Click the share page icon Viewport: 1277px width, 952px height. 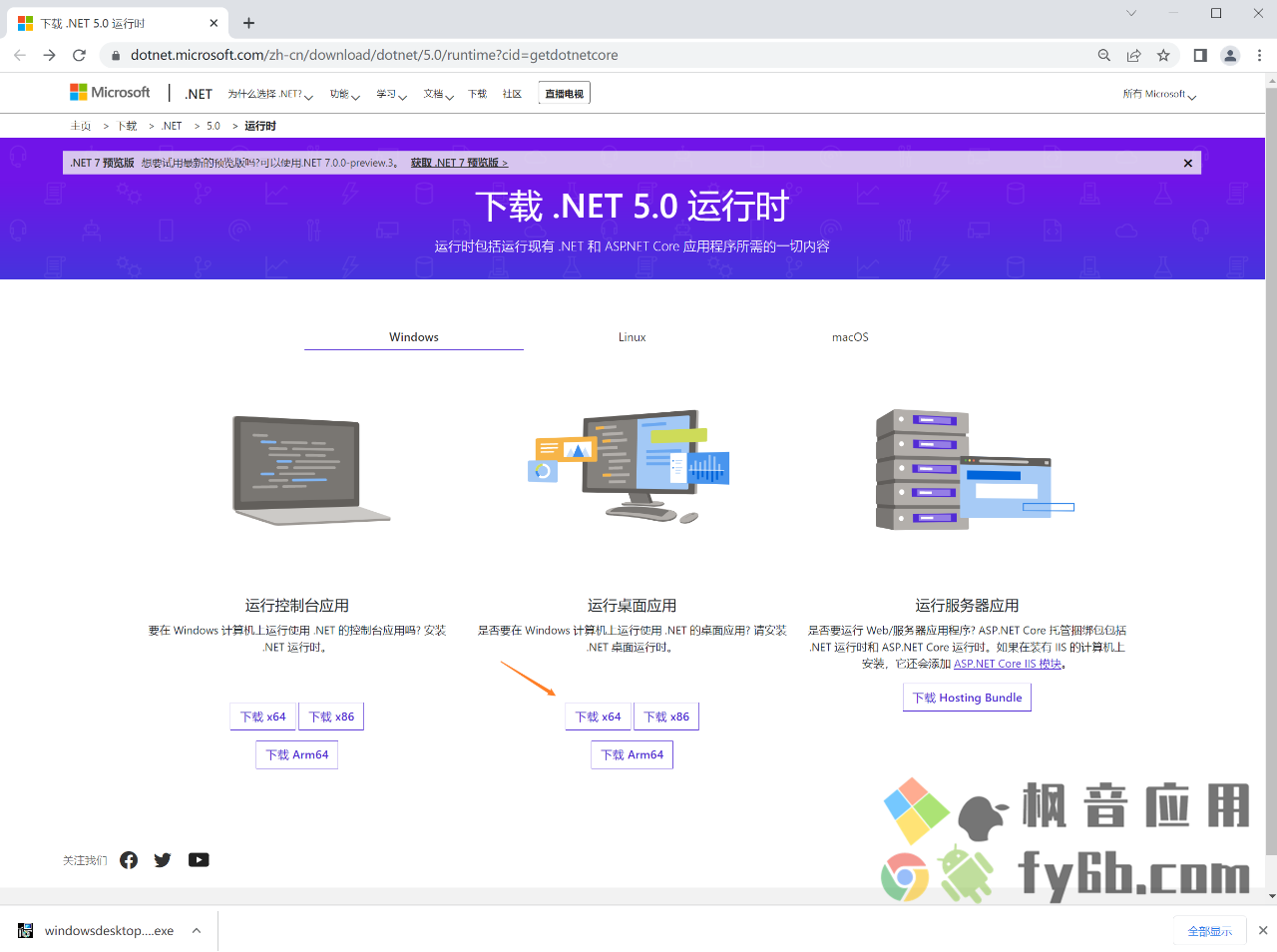coord(1133,55)
